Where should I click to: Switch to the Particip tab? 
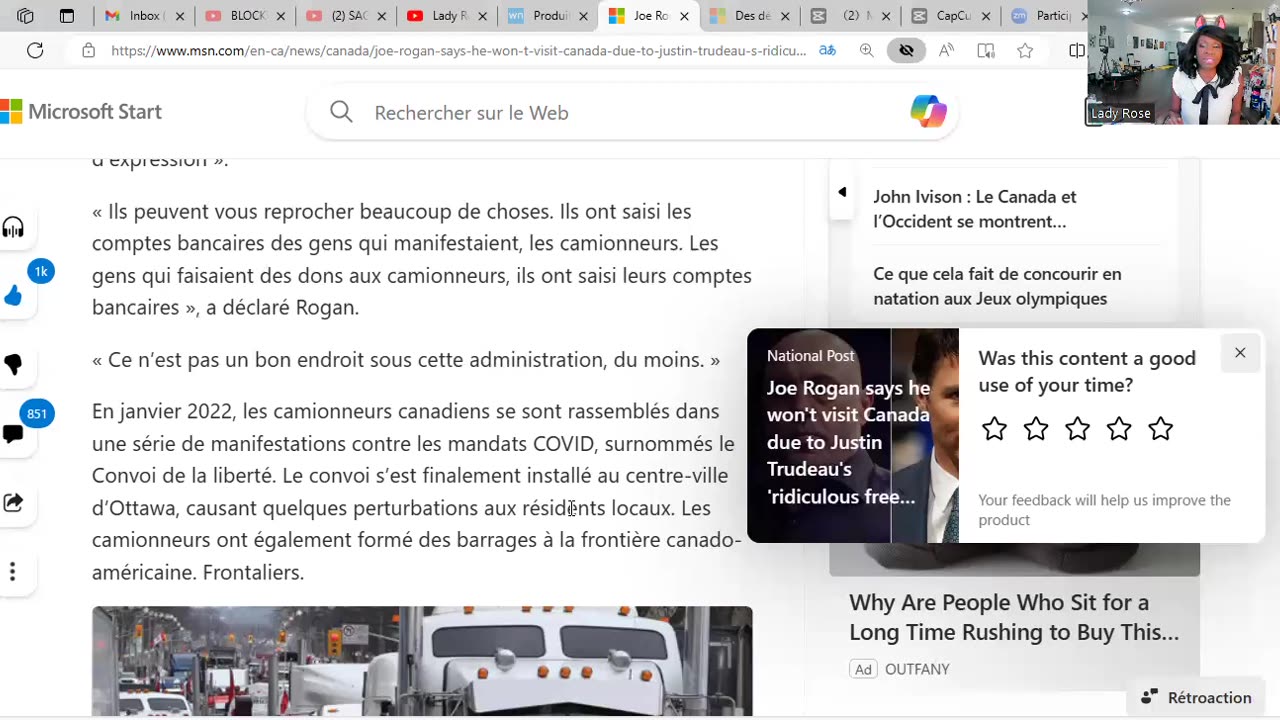(1045, 16)
